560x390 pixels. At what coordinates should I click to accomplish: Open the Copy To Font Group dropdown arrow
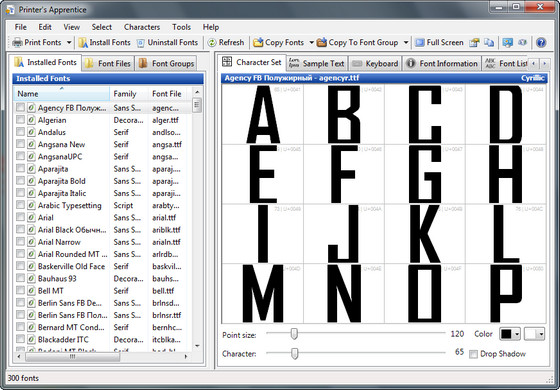(x=406, y=42)
